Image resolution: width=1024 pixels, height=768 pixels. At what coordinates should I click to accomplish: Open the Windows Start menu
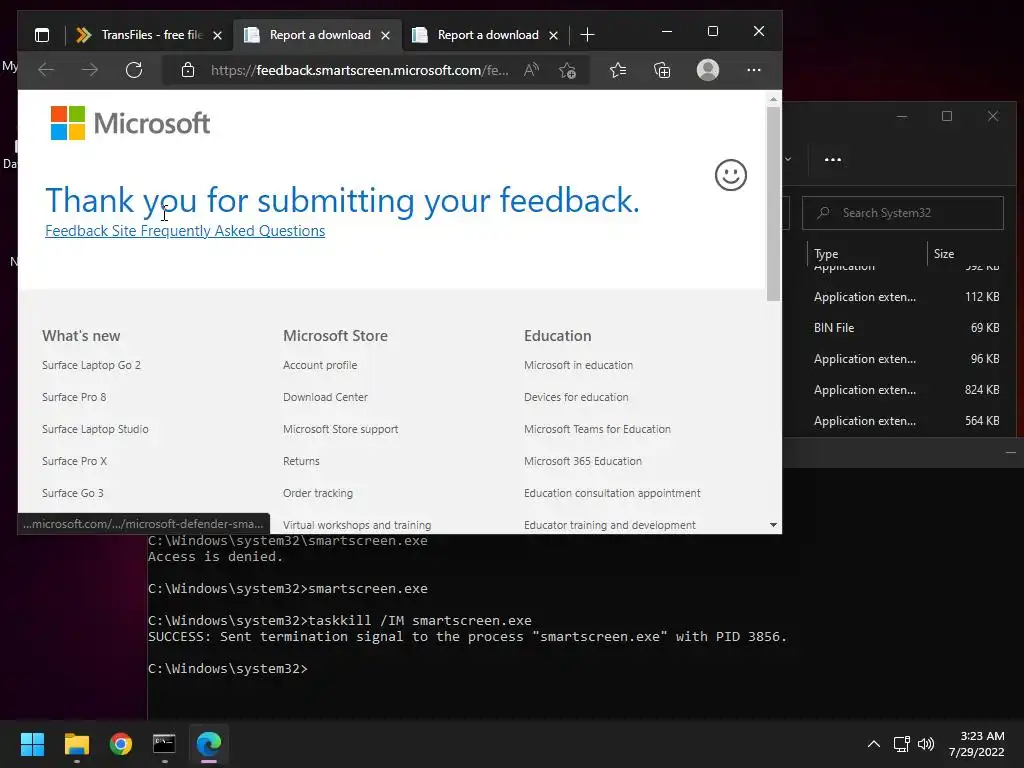point(32,744)
